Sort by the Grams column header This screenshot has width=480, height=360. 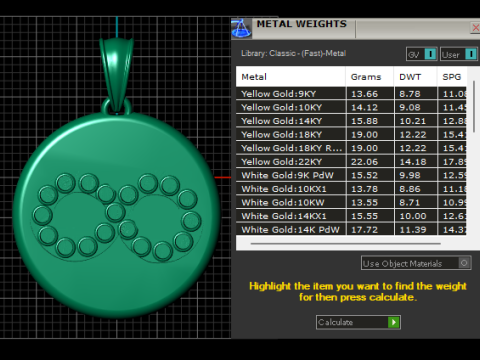pos(369,77)
